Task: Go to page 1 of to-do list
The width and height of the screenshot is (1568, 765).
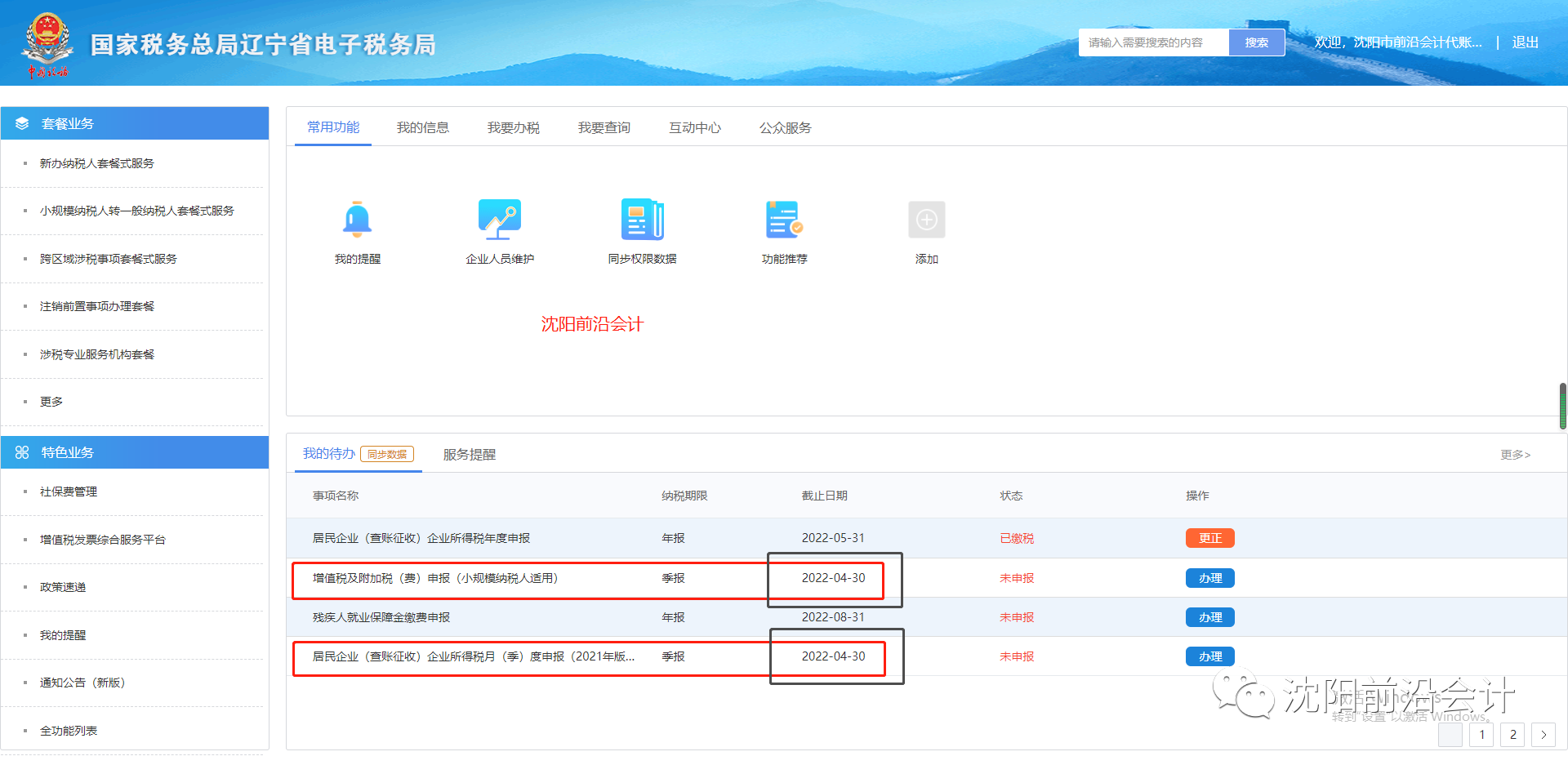Action: (1481, 734)
